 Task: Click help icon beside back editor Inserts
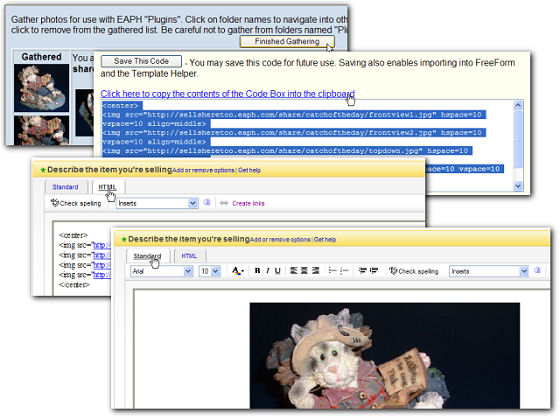[x=207, y=202]
